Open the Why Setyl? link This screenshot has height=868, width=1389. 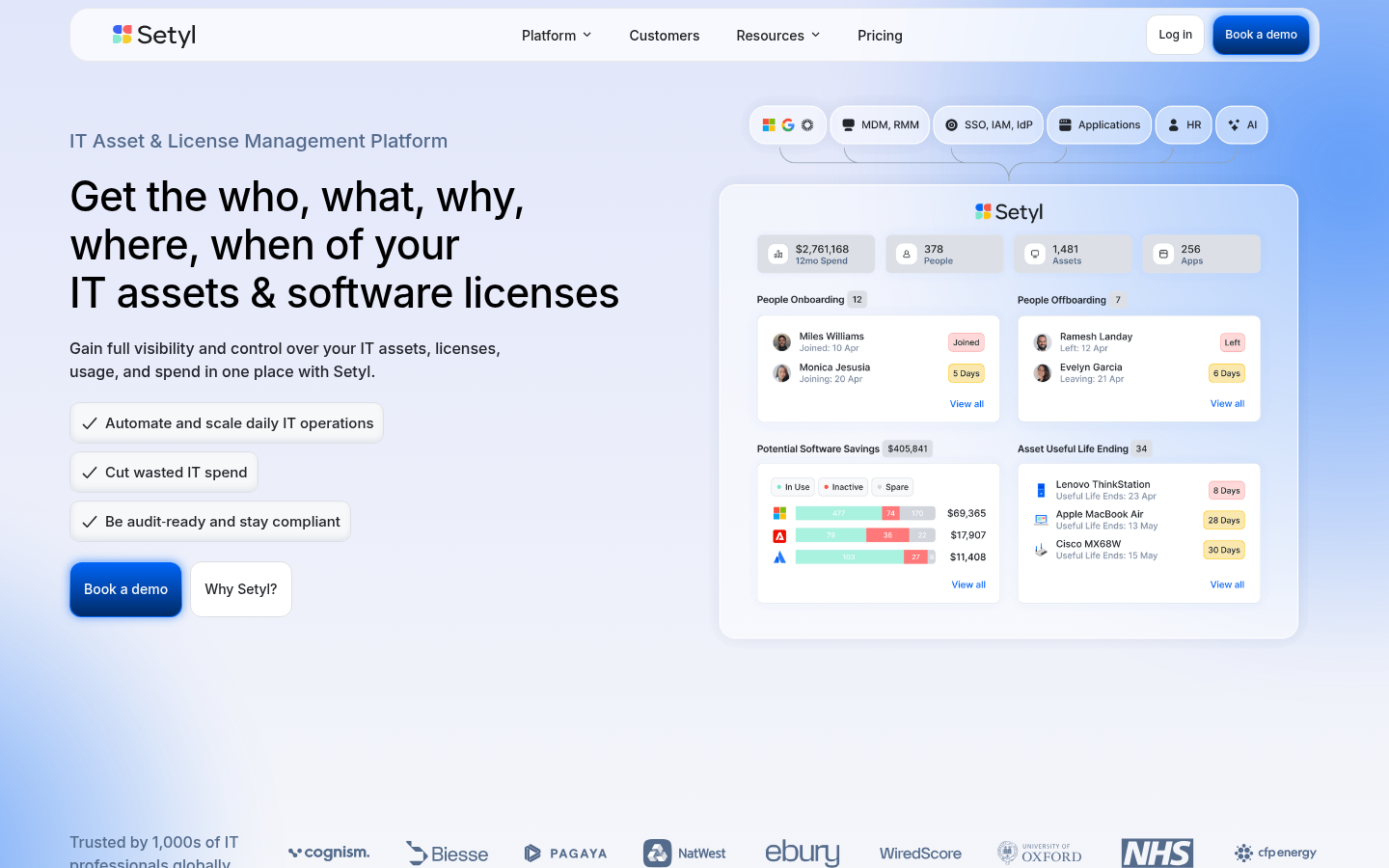coord(241,589)
